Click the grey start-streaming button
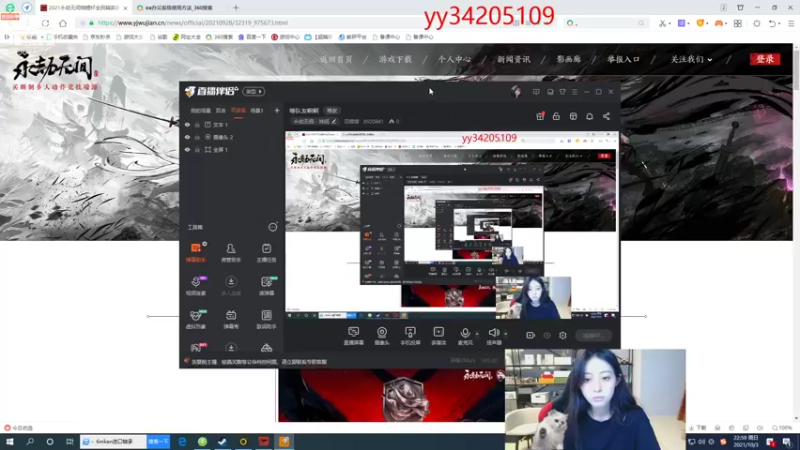This screenshot has width=800, height=450. pyautogui.click(x=593, y=335)
